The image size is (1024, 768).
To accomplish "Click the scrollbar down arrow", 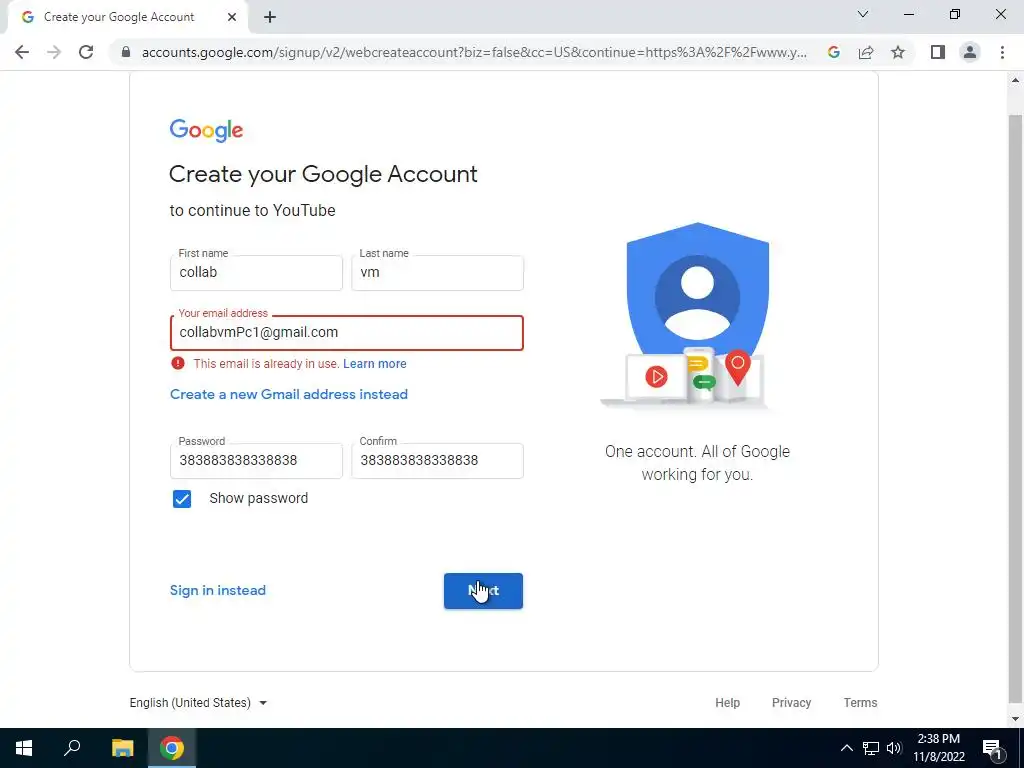I will point(1015,719).
